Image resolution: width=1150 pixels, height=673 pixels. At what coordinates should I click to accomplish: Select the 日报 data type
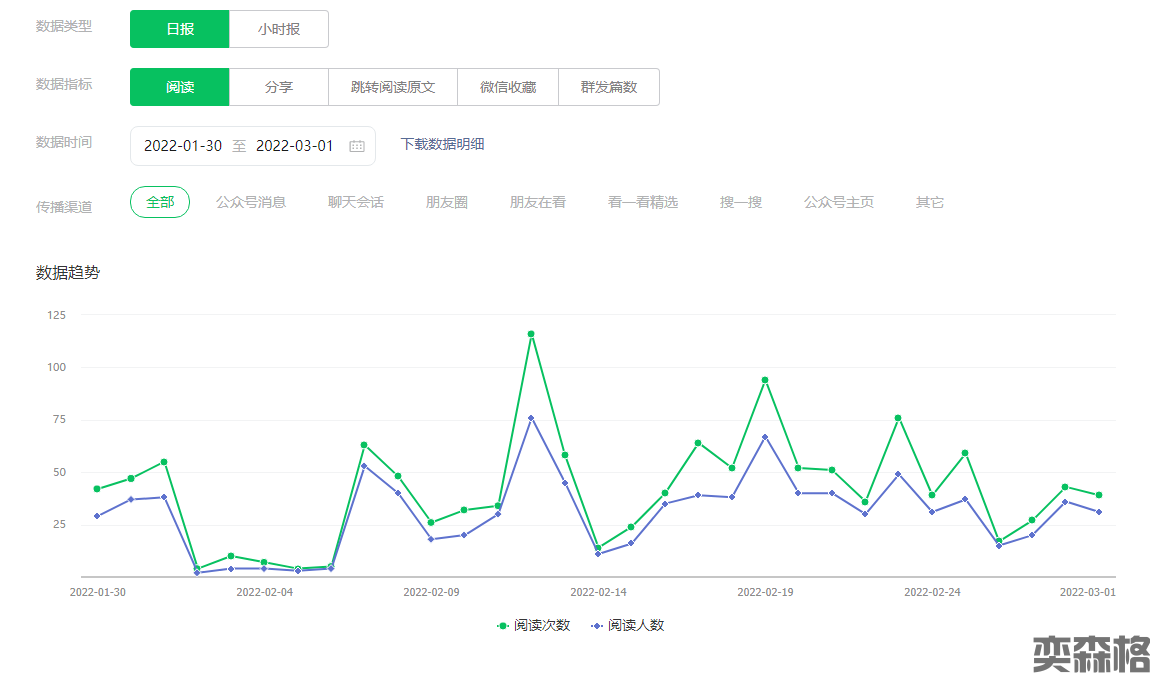(x=180, y=29)
